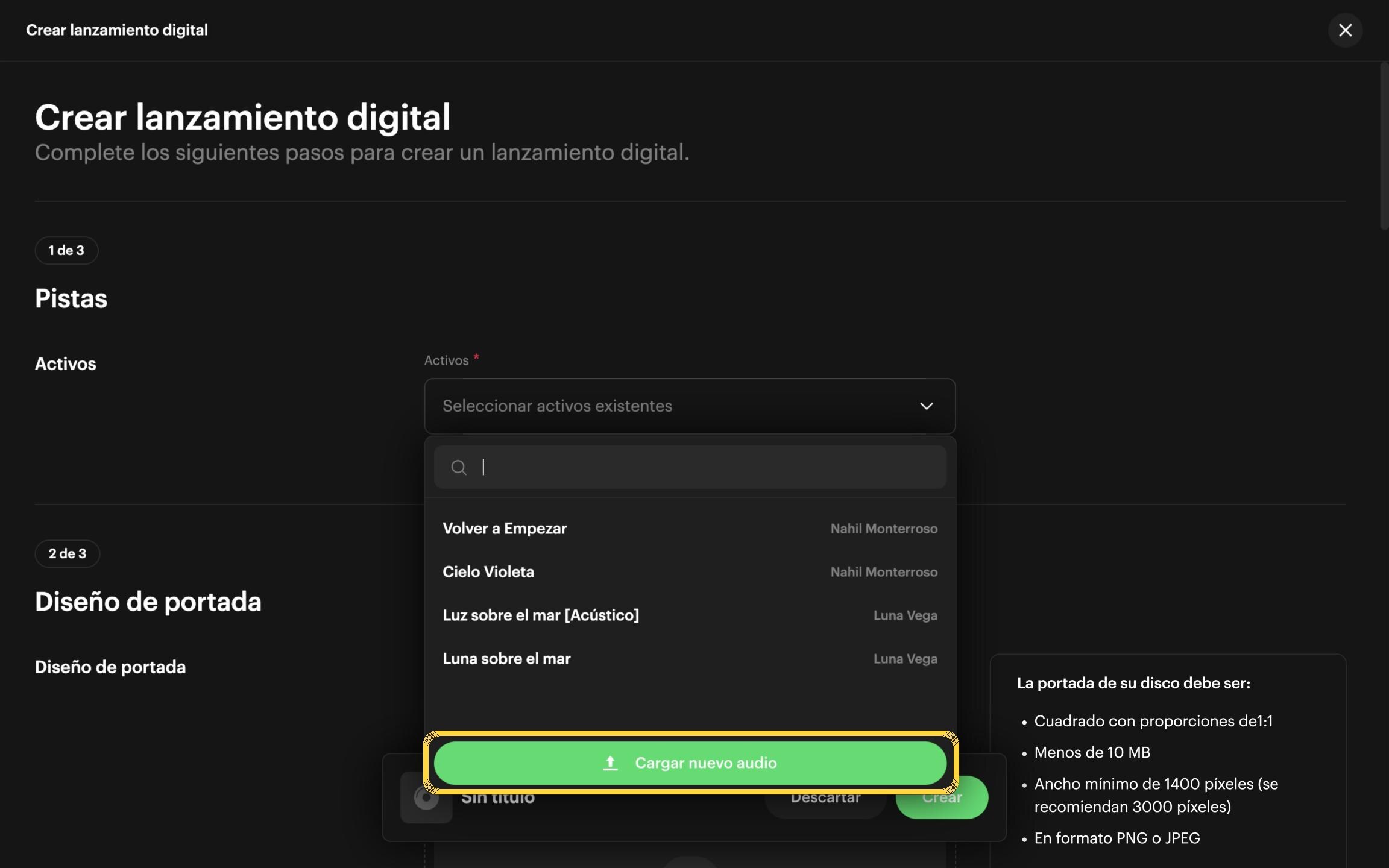Select the track Volver a Empezar
The width and height of the screenshot is (1389, 868).
[690, 529]
